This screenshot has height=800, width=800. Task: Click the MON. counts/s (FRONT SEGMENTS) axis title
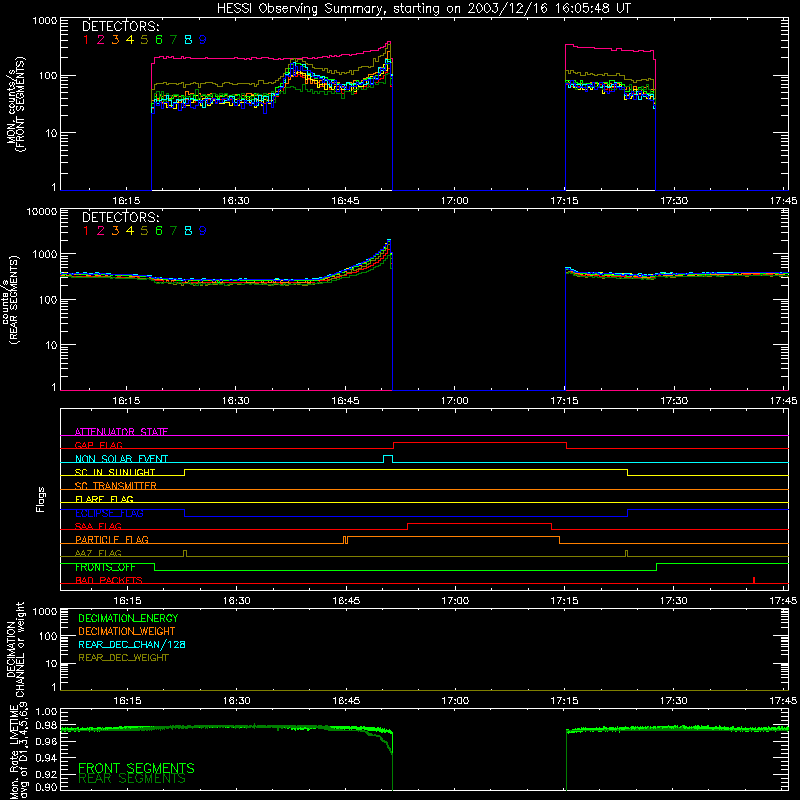point(15,105)
